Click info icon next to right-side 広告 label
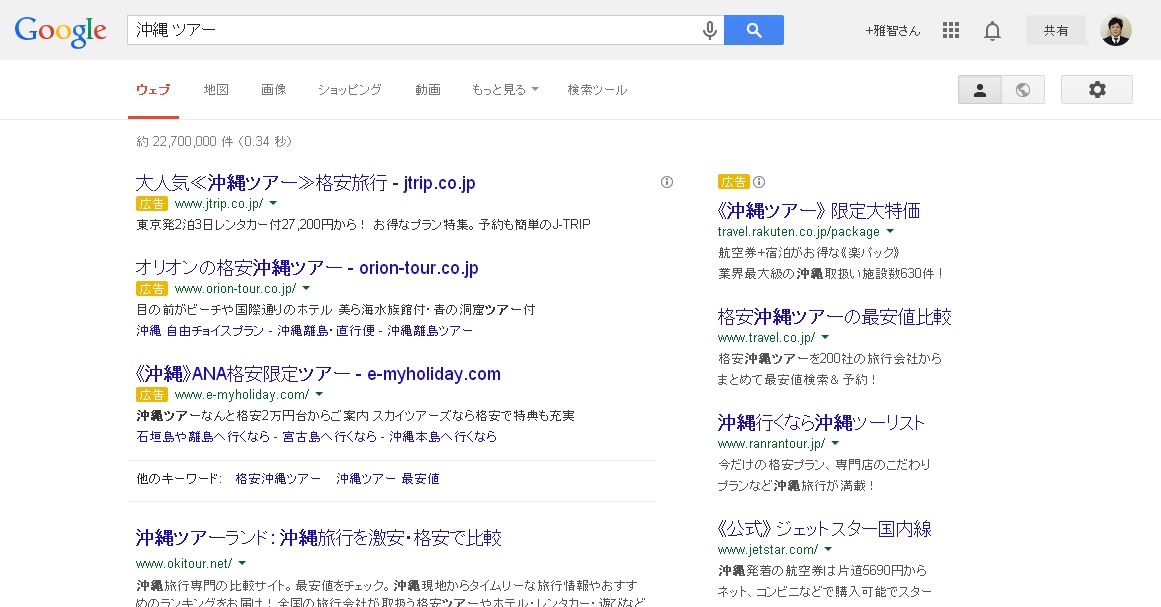 click(759, 181)
